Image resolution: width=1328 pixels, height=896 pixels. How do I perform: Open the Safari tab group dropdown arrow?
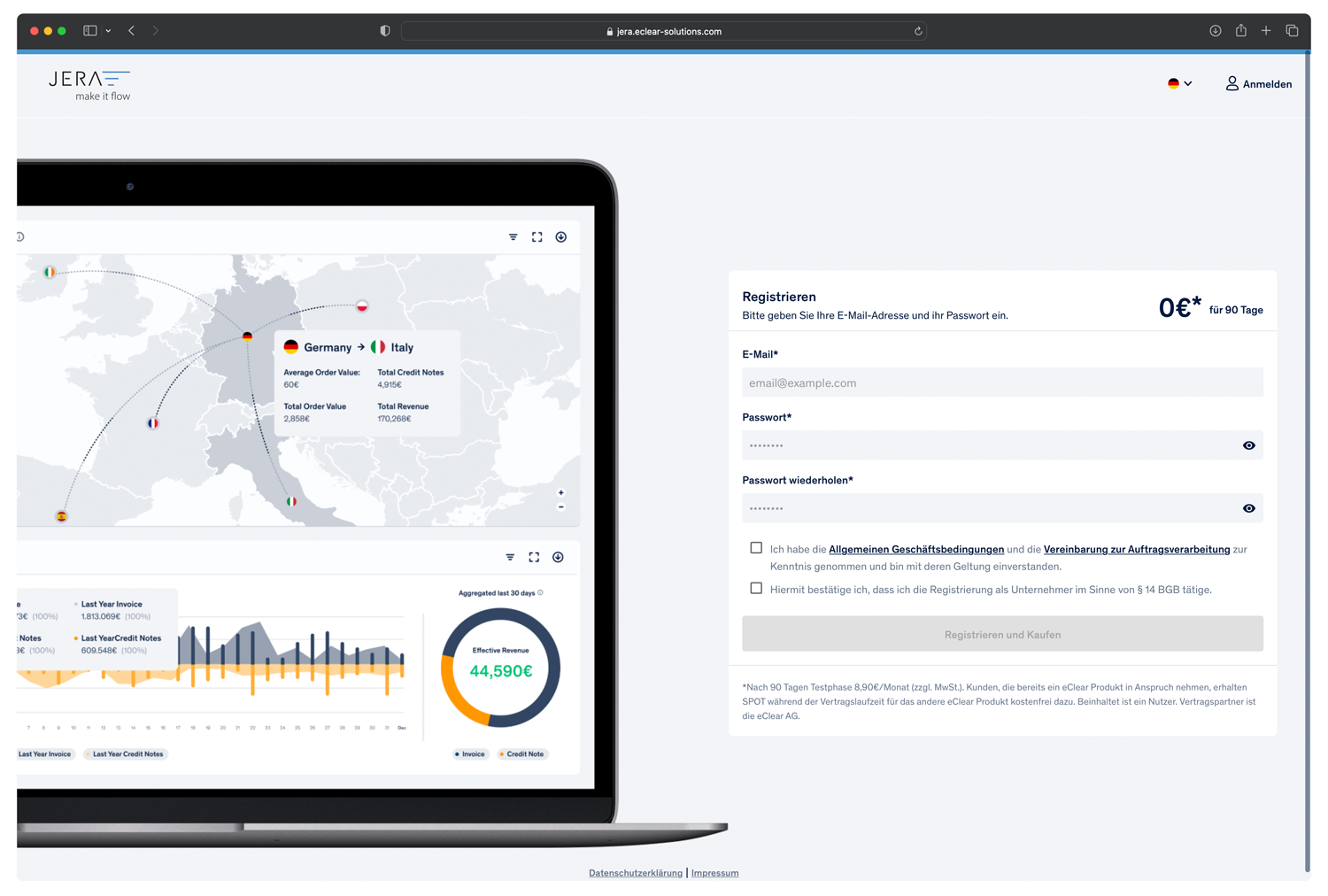pos(108,31)
